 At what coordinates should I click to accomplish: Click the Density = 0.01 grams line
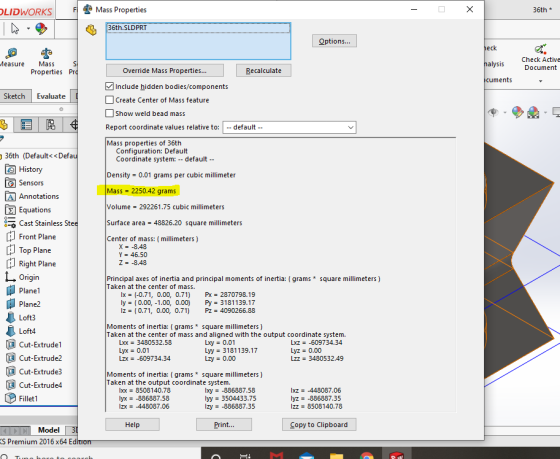tap(171, 175)
